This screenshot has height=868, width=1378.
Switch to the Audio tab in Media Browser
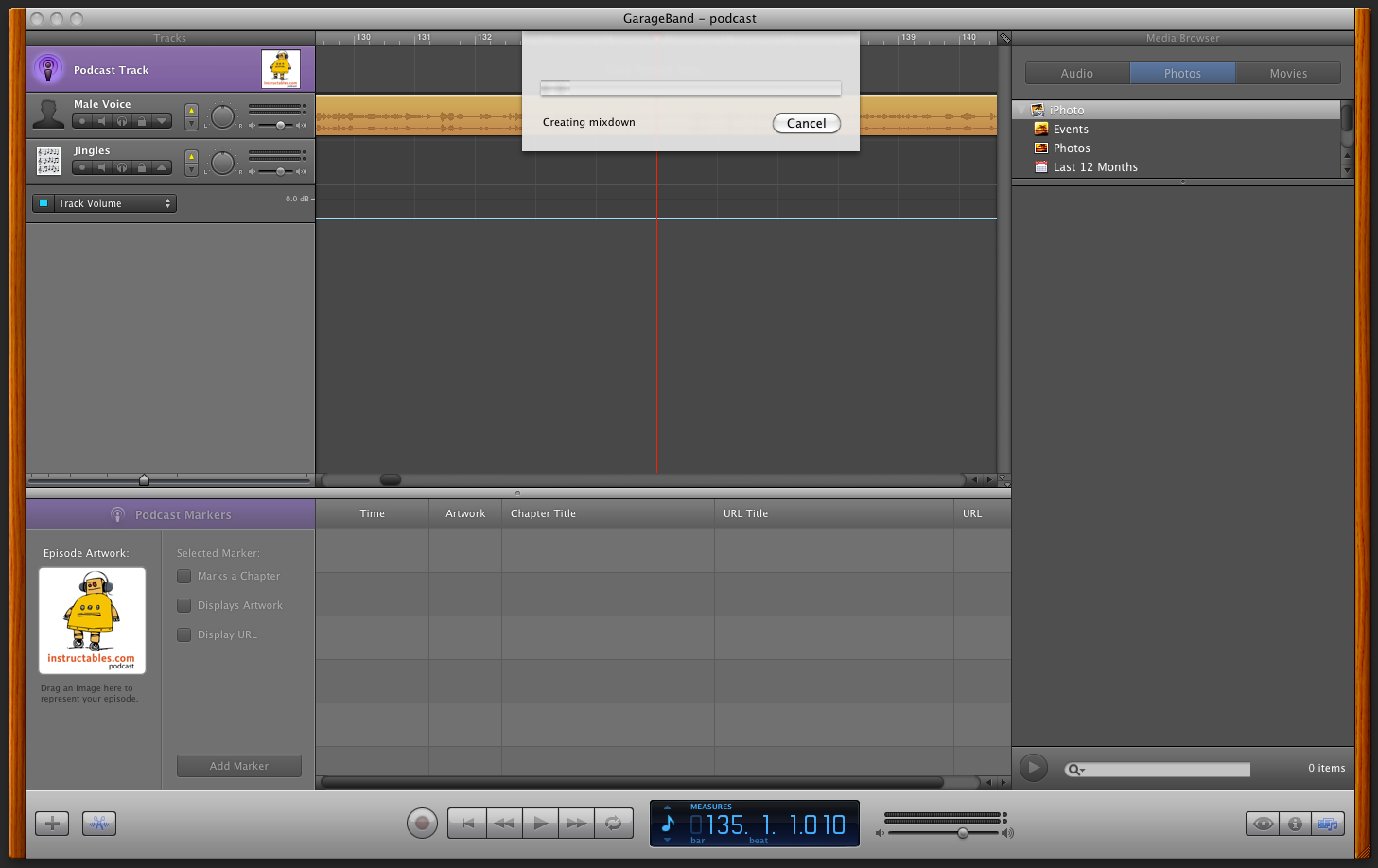1077,73
